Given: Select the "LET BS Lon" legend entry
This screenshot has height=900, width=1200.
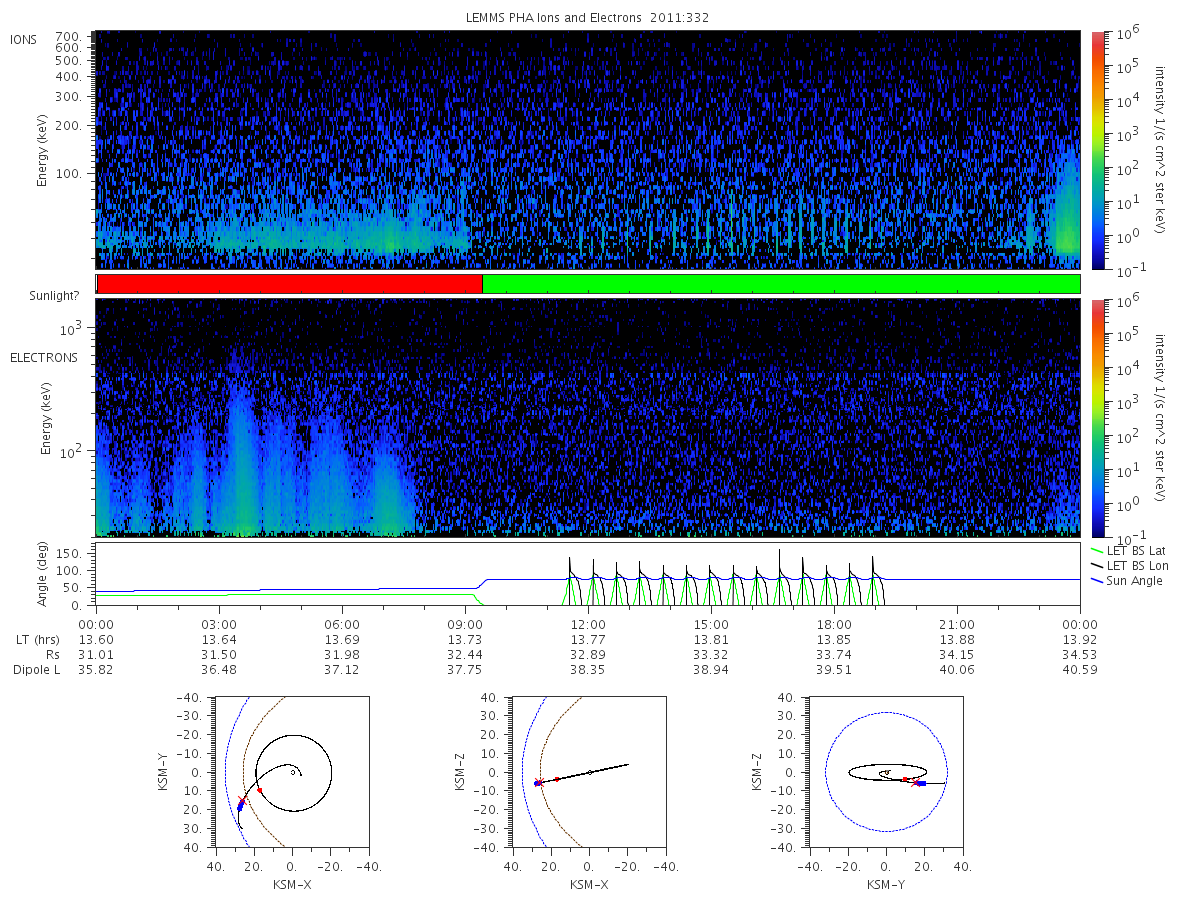Looking at the screenshot, I should [x=1129, y=566].
